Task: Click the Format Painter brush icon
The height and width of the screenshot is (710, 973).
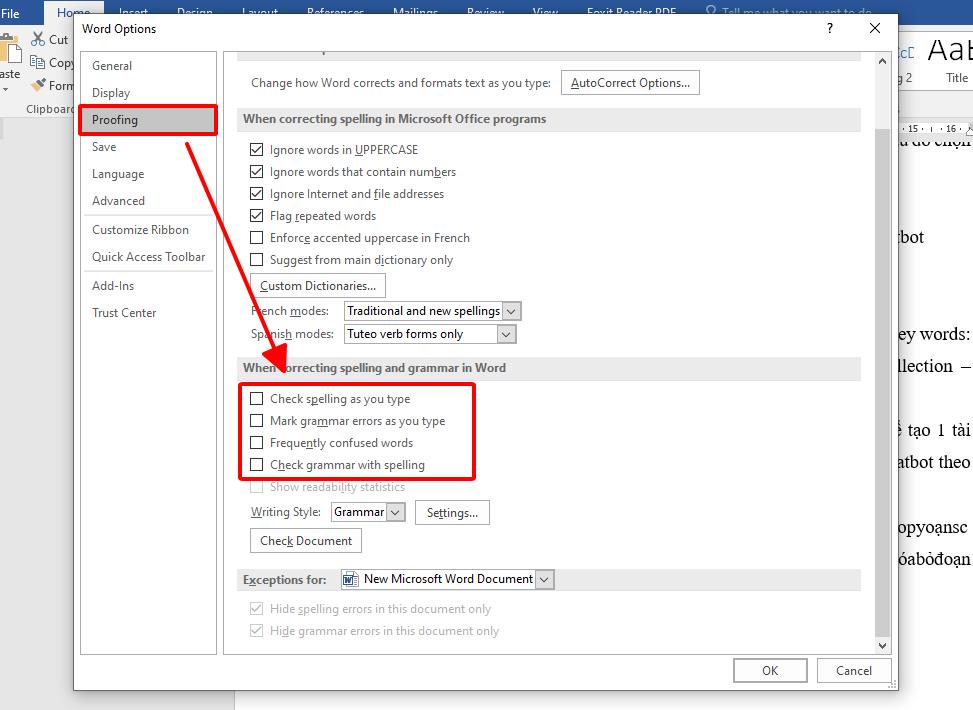Action: 38,84
